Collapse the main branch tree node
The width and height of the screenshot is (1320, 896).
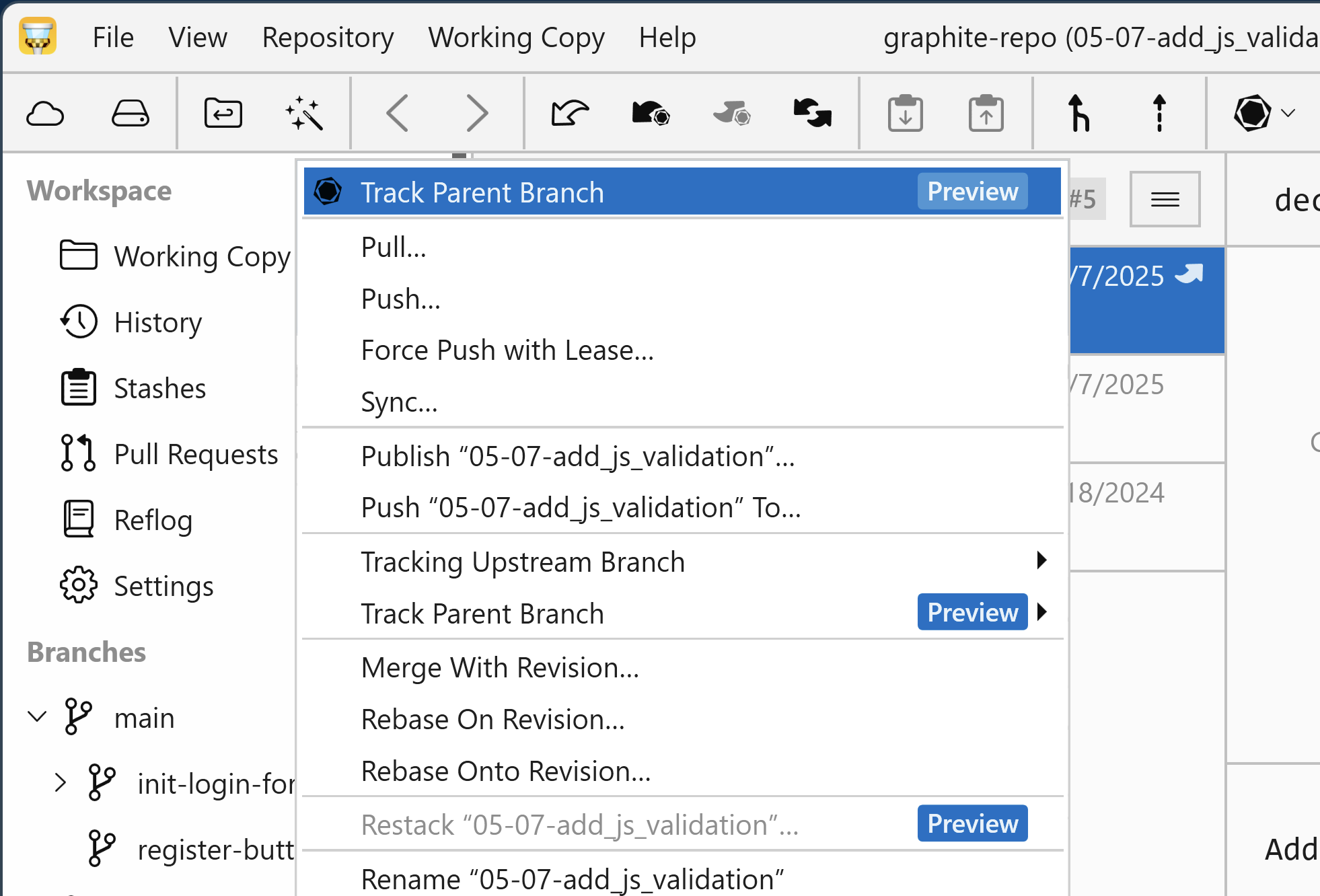click(37, 716)
